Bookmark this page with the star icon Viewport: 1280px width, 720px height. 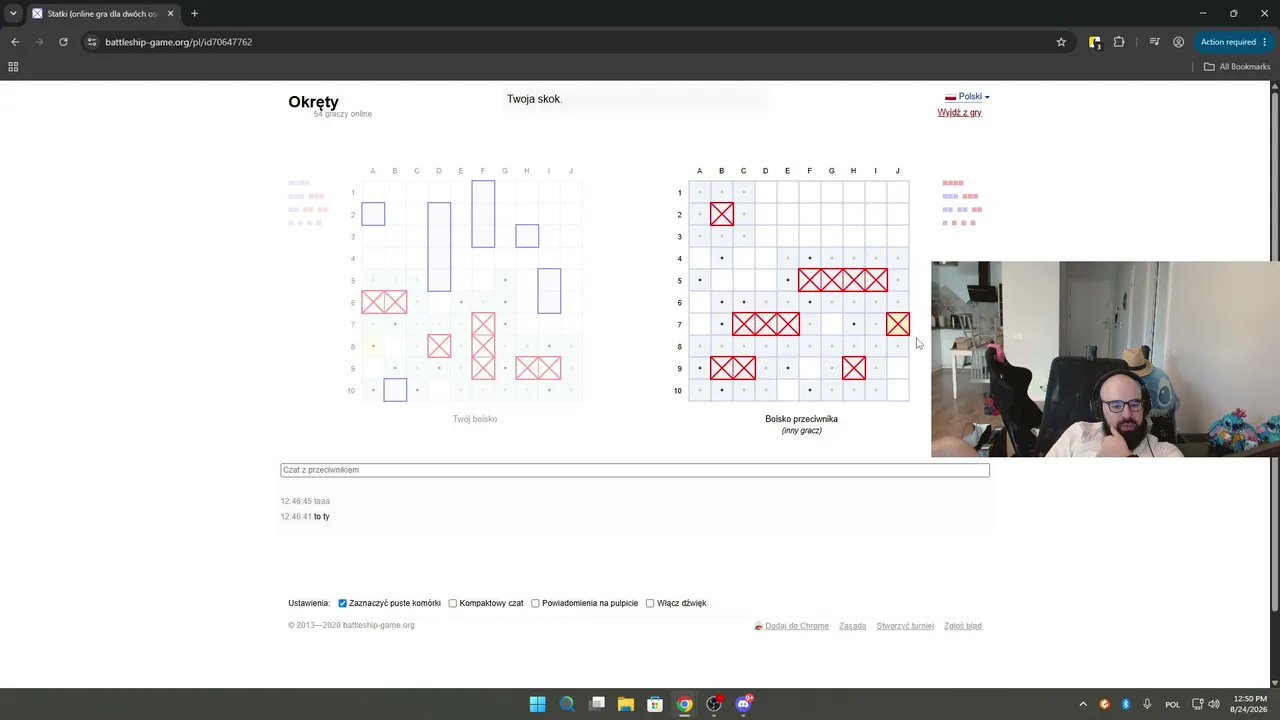tap(1061, 42)
